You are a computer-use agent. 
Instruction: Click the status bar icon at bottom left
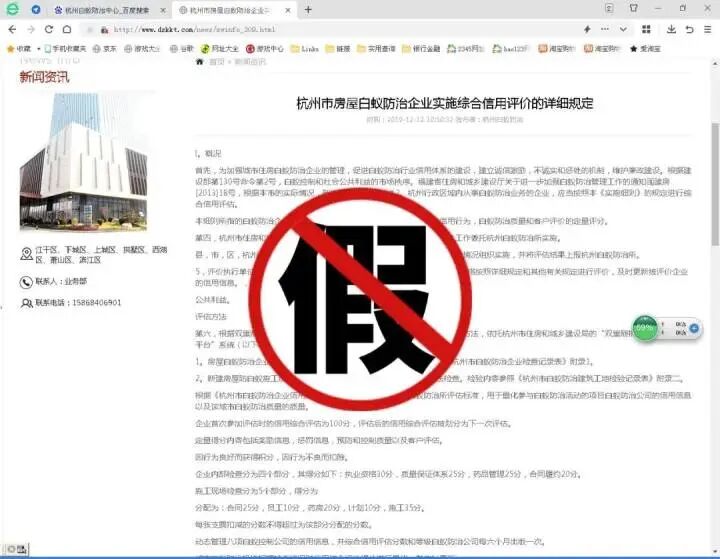pos(17,549)
